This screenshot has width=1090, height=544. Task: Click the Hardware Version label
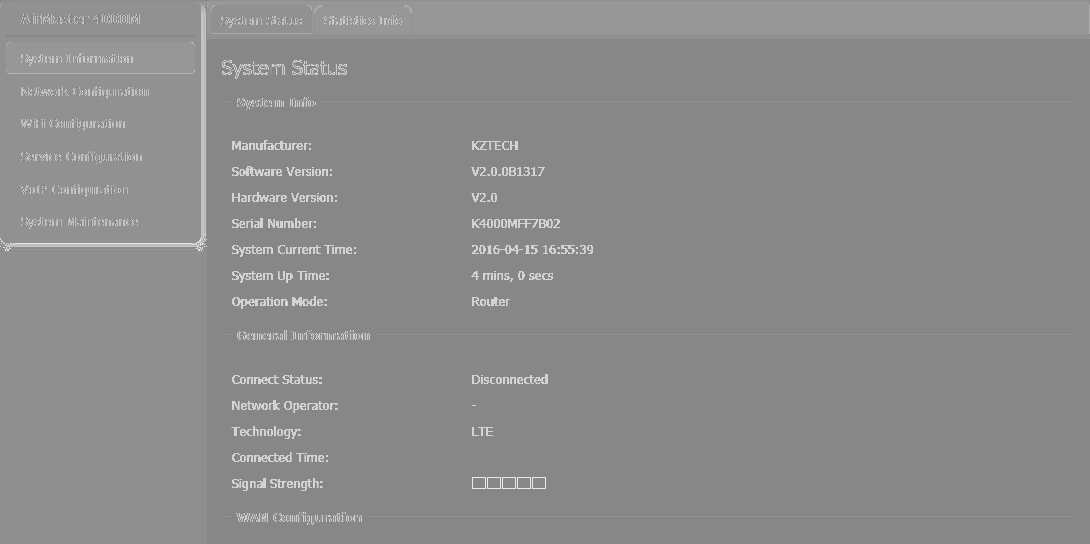coord(284,197)
